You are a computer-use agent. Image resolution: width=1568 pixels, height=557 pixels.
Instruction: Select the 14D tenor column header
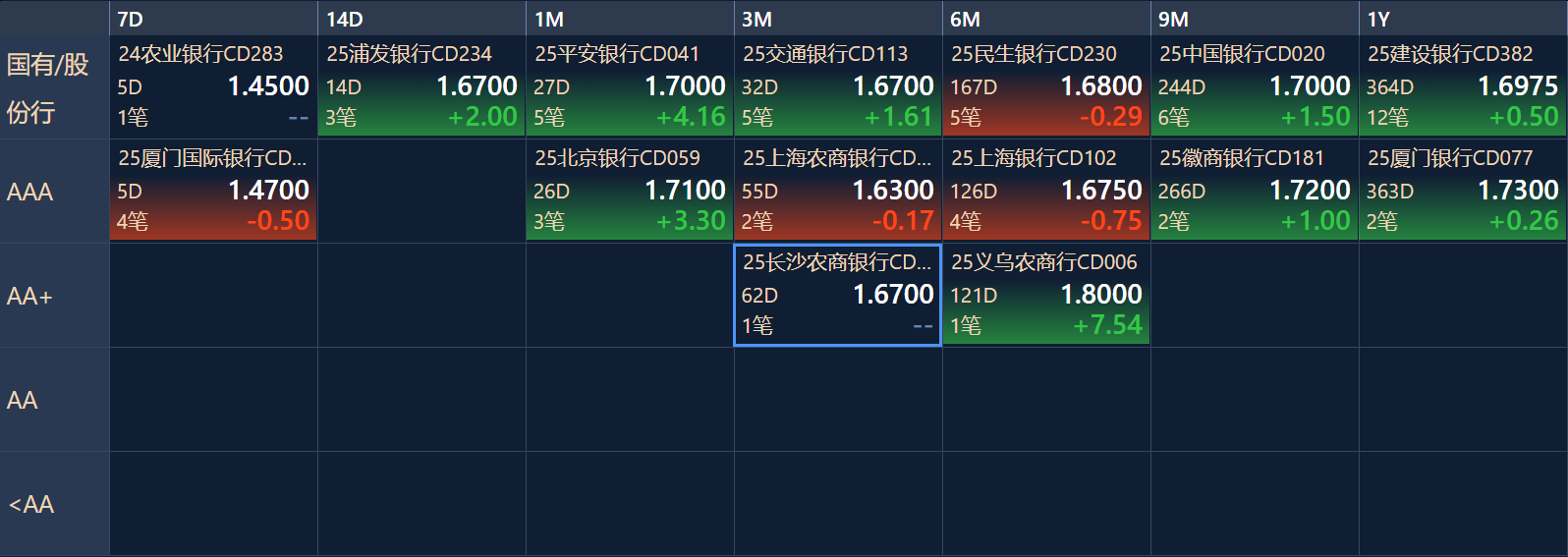coord(421,19)
